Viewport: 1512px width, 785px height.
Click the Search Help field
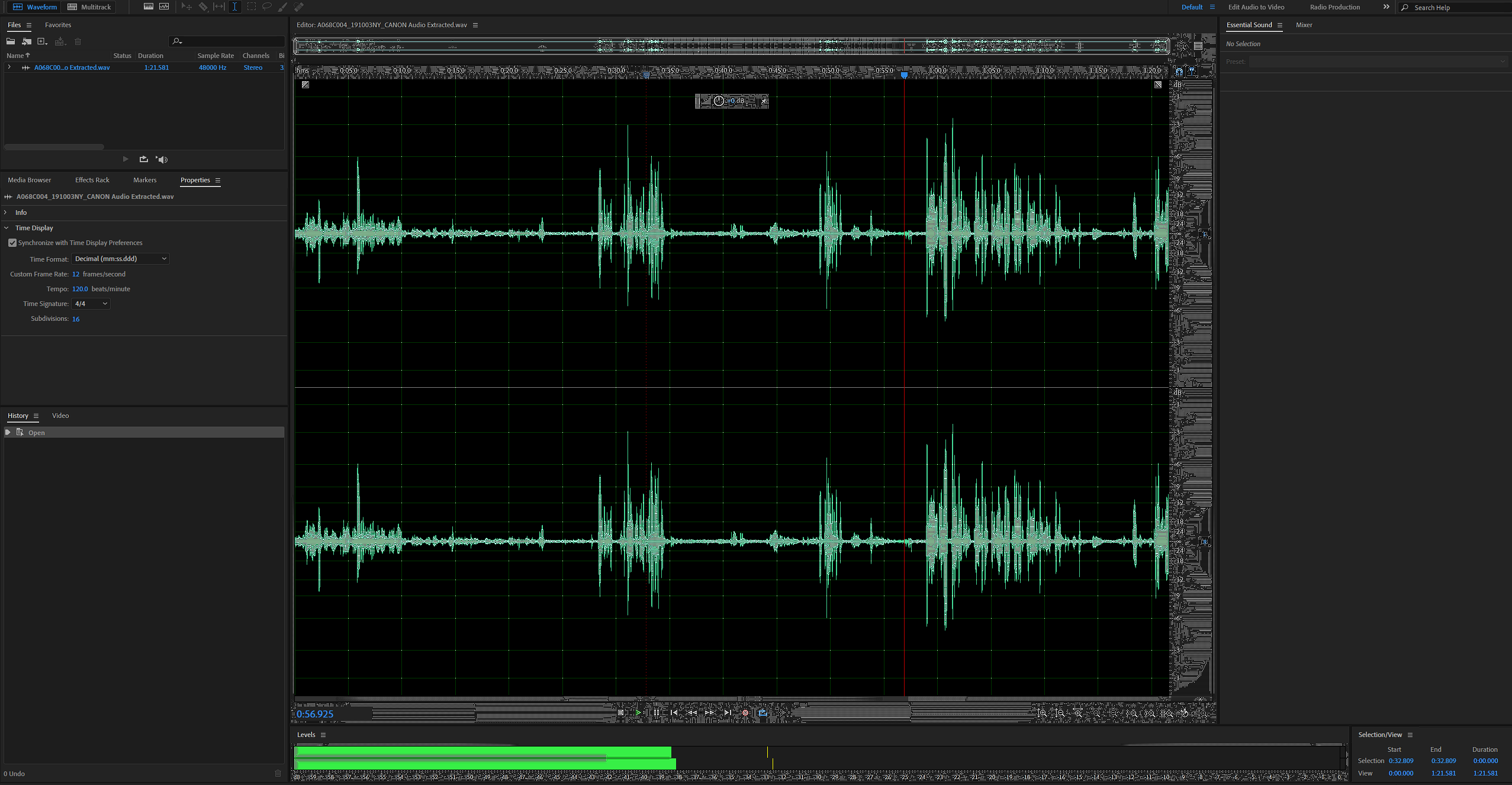[x=1456, y=8]
